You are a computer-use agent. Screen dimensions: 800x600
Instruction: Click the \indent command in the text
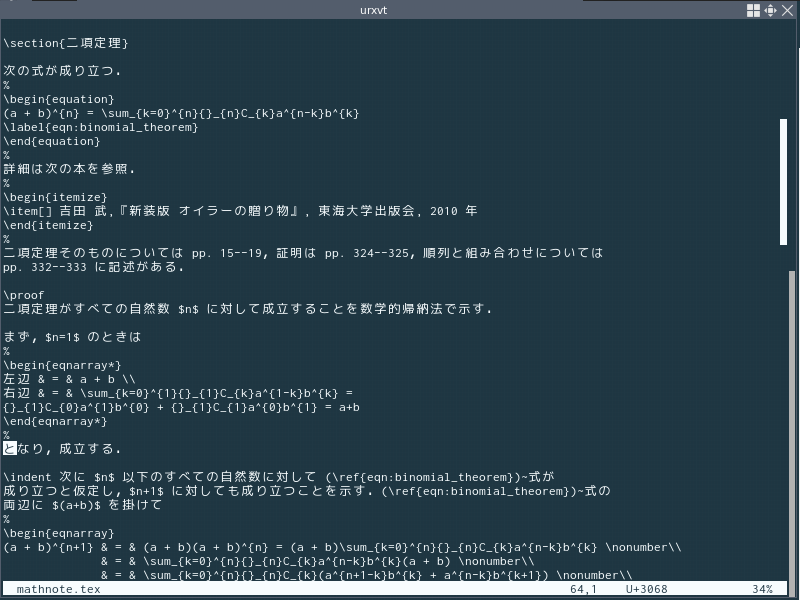tap(30, 477)
